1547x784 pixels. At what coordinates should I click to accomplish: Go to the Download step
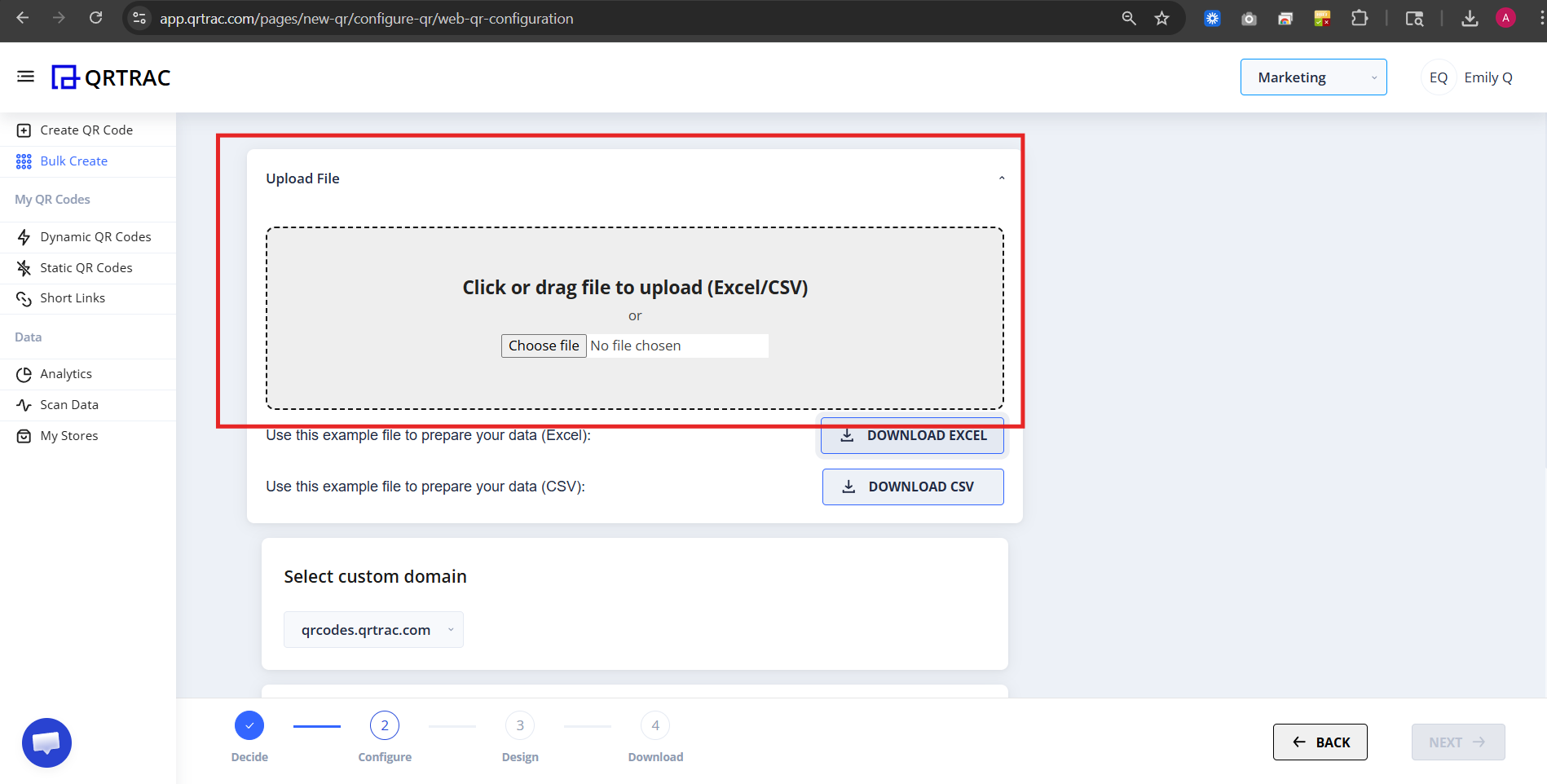click(654, 725)
